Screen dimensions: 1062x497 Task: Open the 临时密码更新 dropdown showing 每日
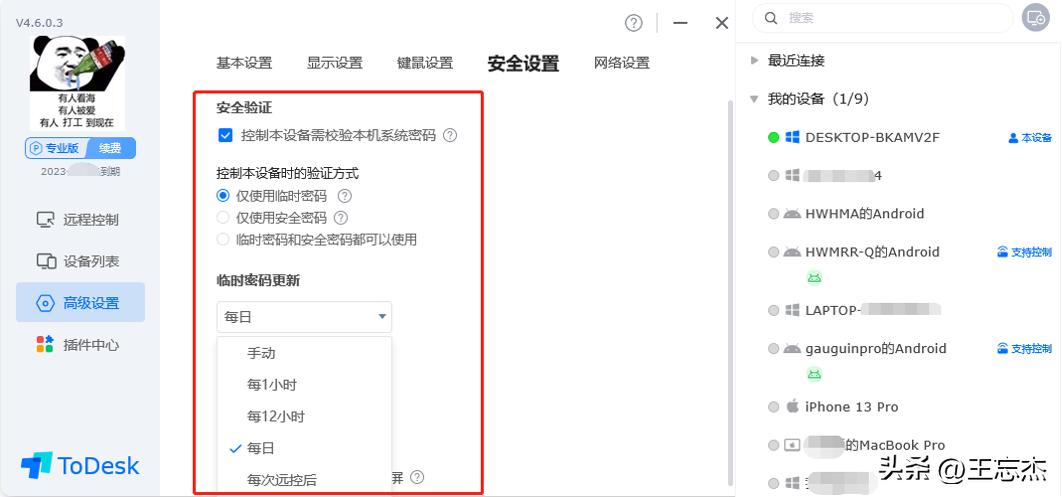pyautogui.click(x=304, y=317)
